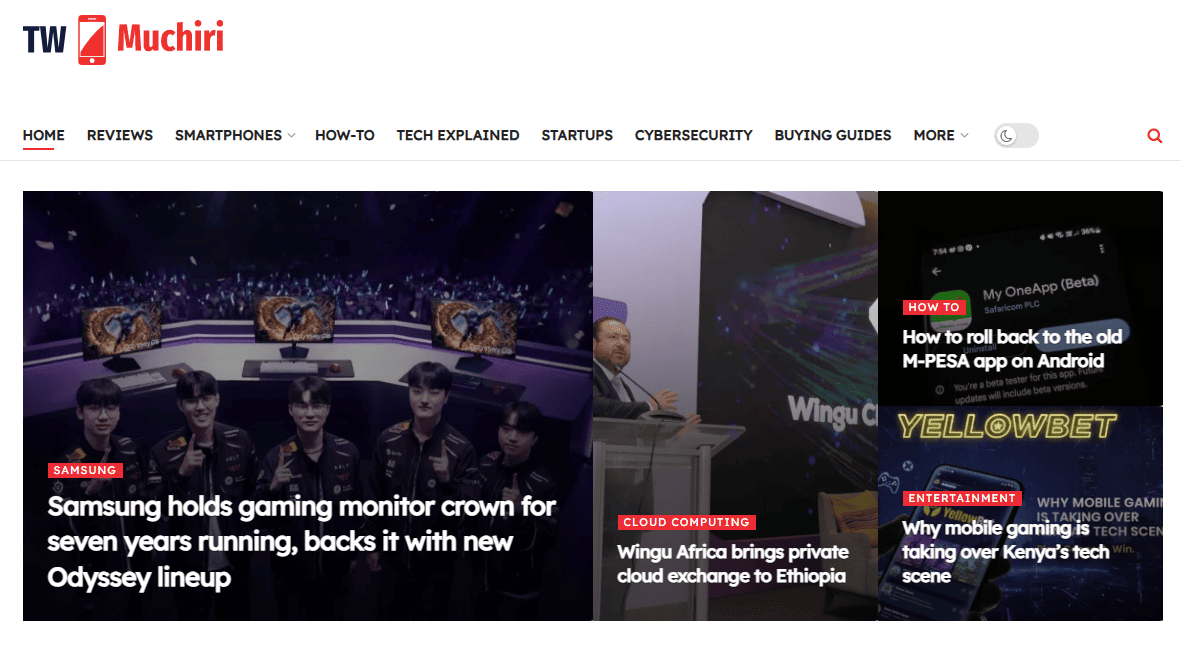
Task: Open the How-To section
Action: pyautogui.click(x=345, y=135)
